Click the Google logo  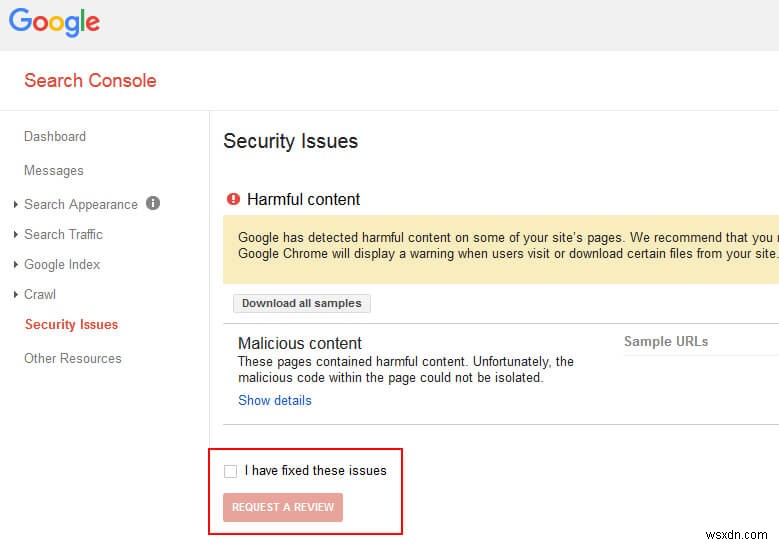55,22
